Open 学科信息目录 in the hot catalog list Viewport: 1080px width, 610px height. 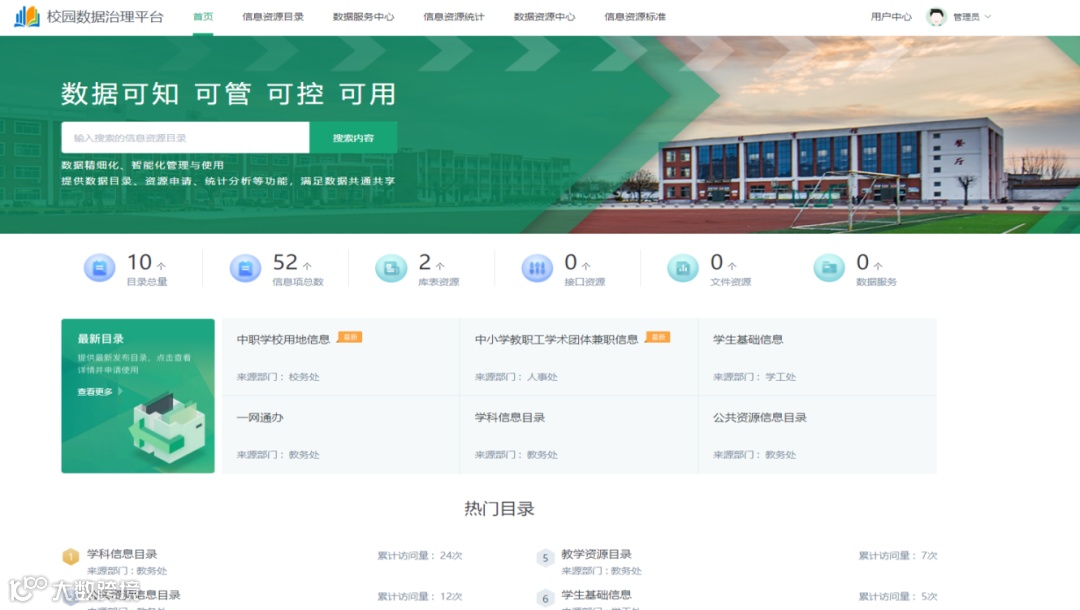122,554
